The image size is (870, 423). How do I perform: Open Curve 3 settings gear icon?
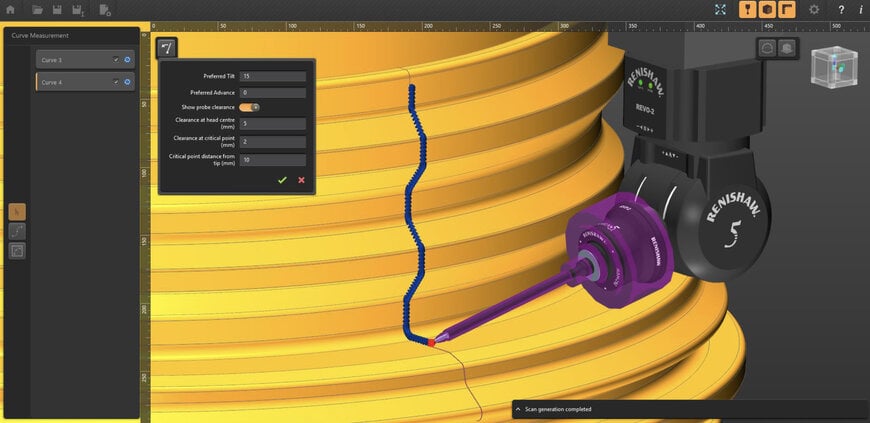[x=127, y=59]
